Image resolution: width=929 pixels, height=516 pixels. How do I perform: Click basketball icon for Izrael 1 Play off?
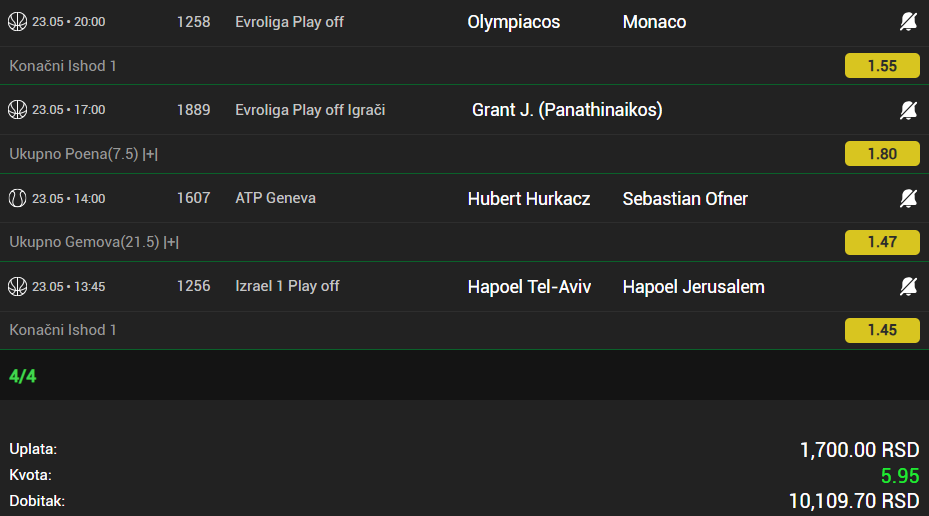pos(17,287)
